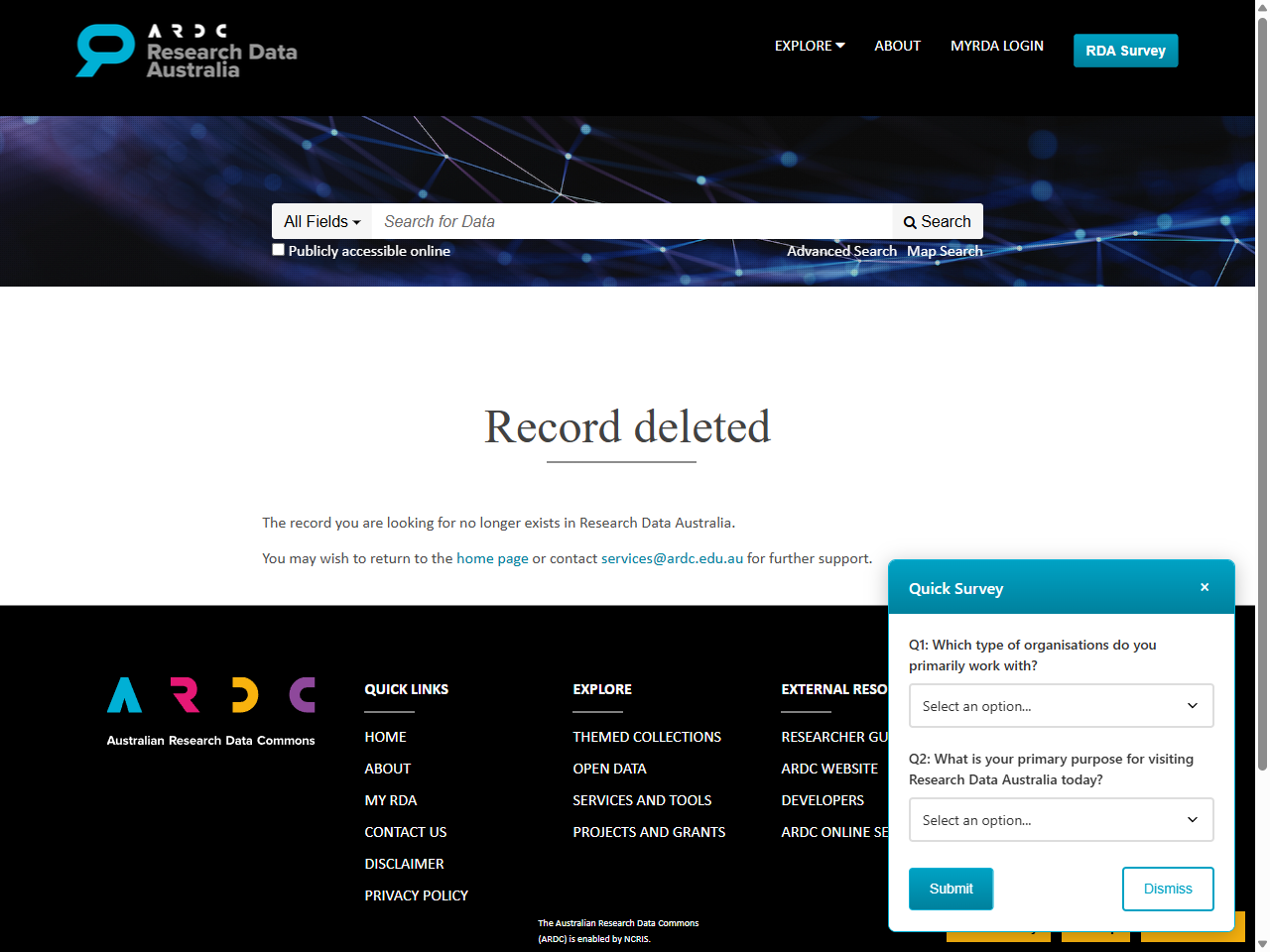Click MYRDA LOGIN in the navigation bar
The height and width of the screenshot is (952, 1270).
point(996,46)
